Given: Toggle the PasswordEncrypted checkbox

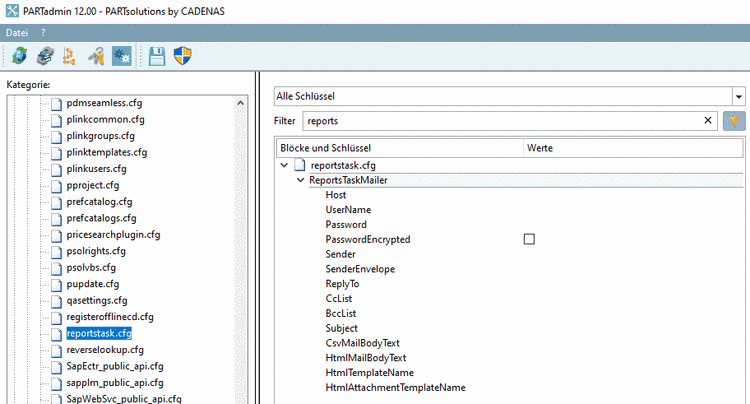Looking at the screenshot, I should tap(530, 239).
